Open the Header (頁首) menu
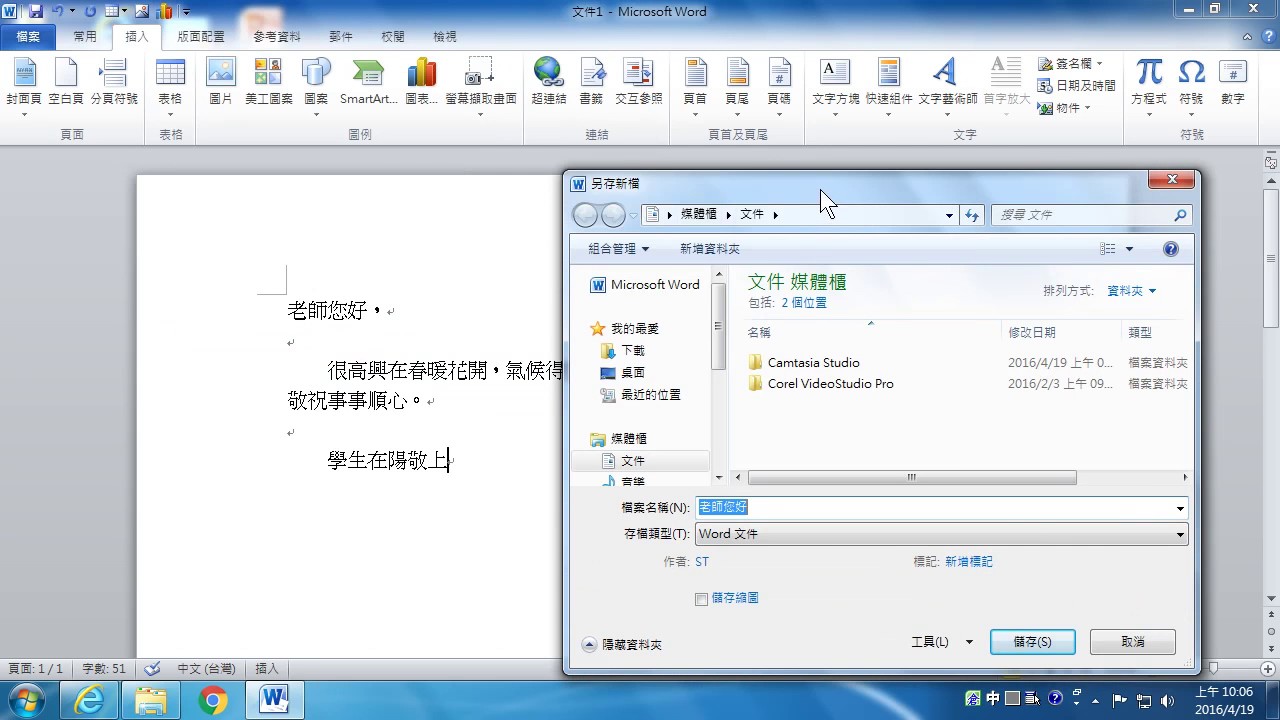Image resolution: width=1280 pixels, height=720 pixels. pyautogui.click(x=695, y=86)
